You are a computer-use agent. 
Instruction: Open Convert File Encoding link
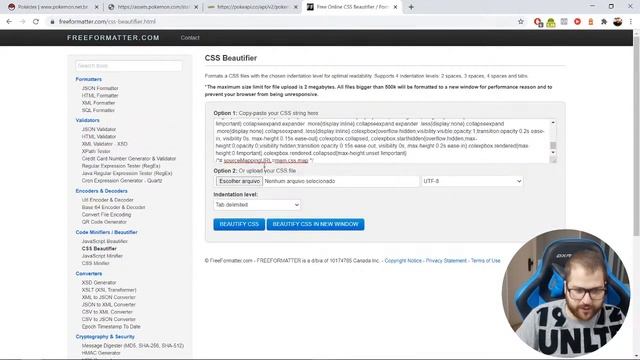(x=106, y=215)
